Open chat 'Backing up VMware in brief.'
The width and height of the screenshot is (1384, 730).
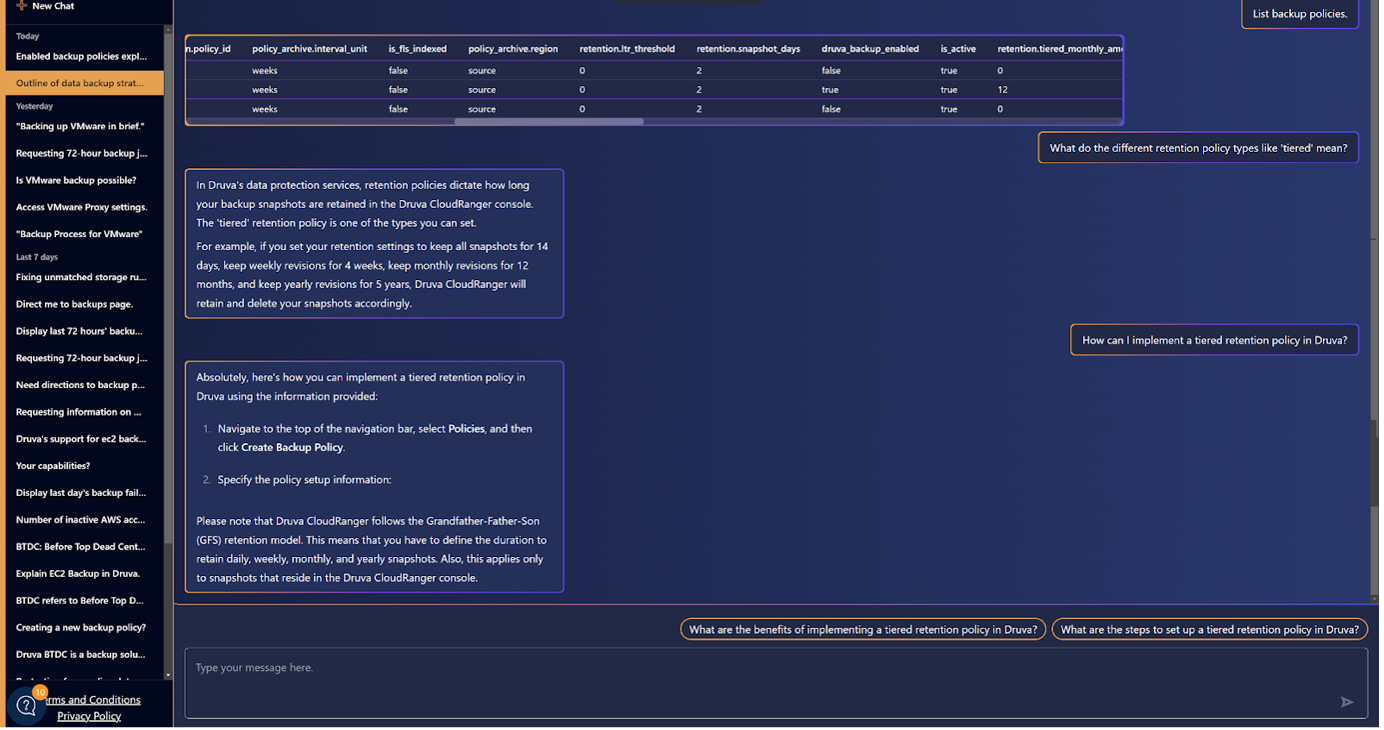[81, 127]
